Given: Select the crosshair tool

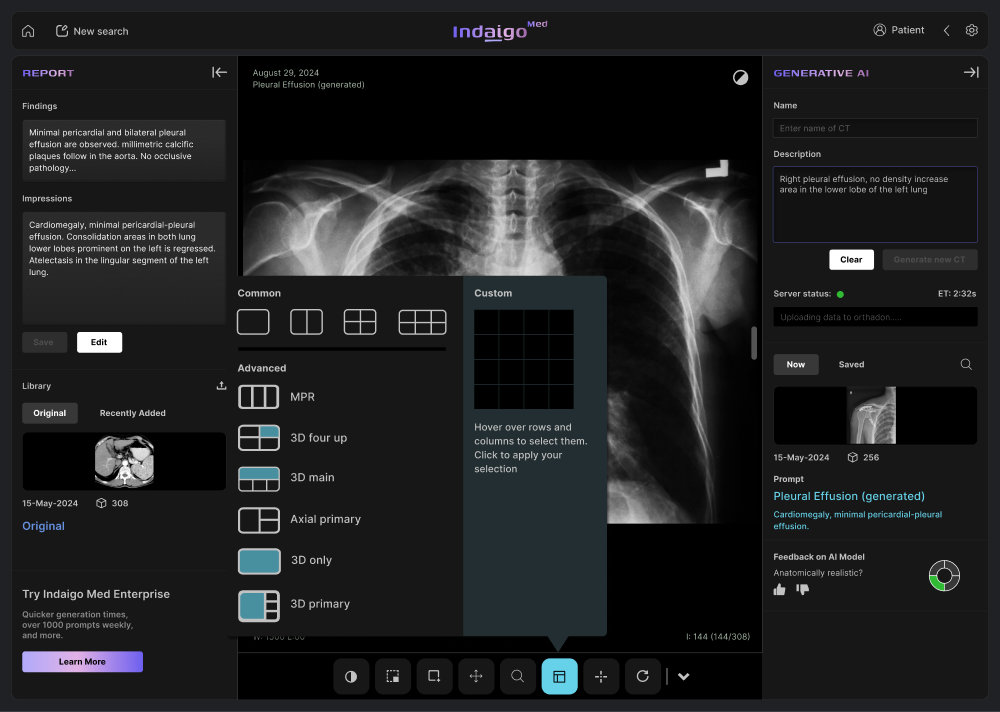Looking at the screenshot, I should pos(601,676).
